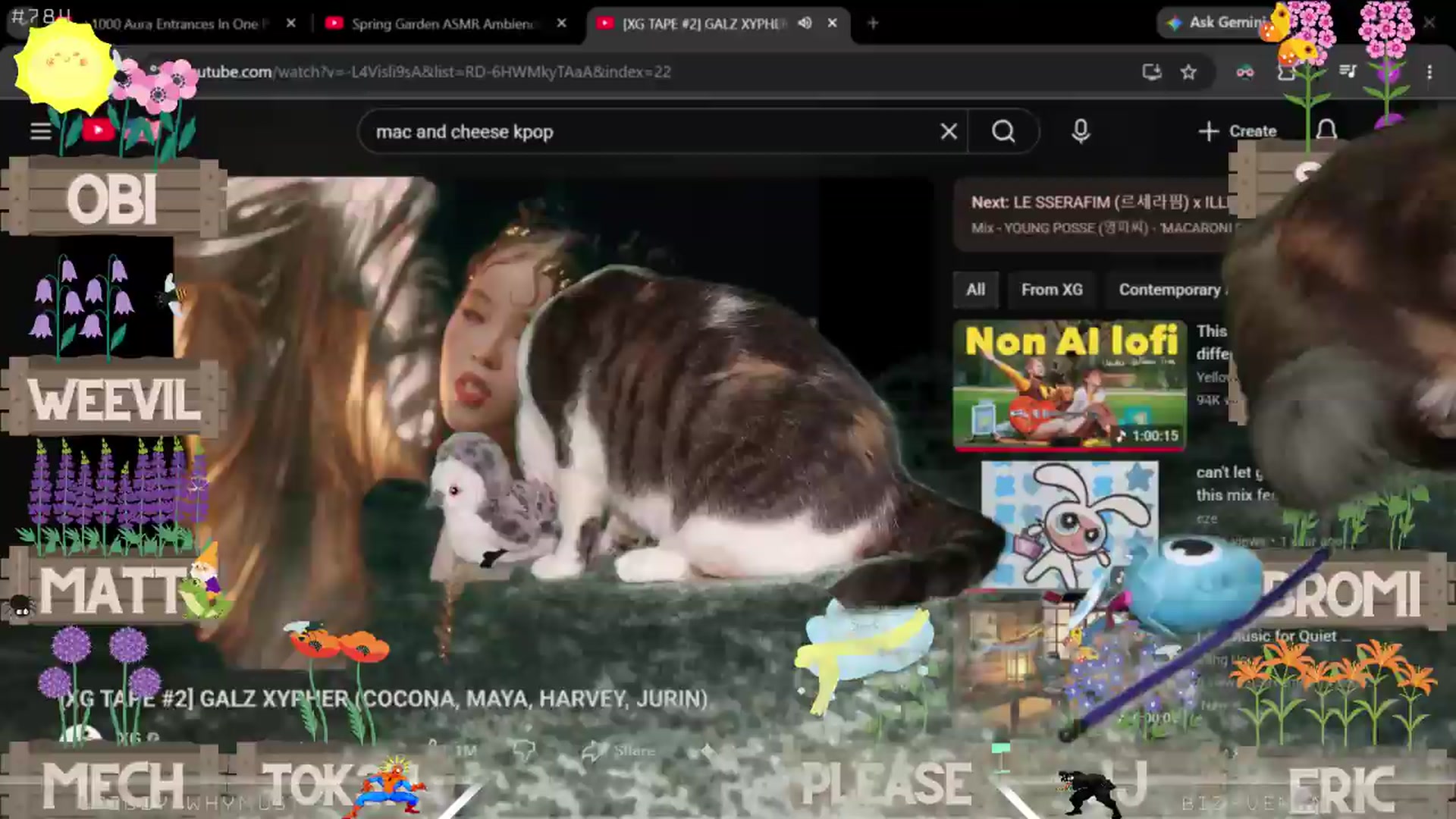Clear the search text with the X icon
The height and width of the screenshot is (819, 1456).
point(949,132)
